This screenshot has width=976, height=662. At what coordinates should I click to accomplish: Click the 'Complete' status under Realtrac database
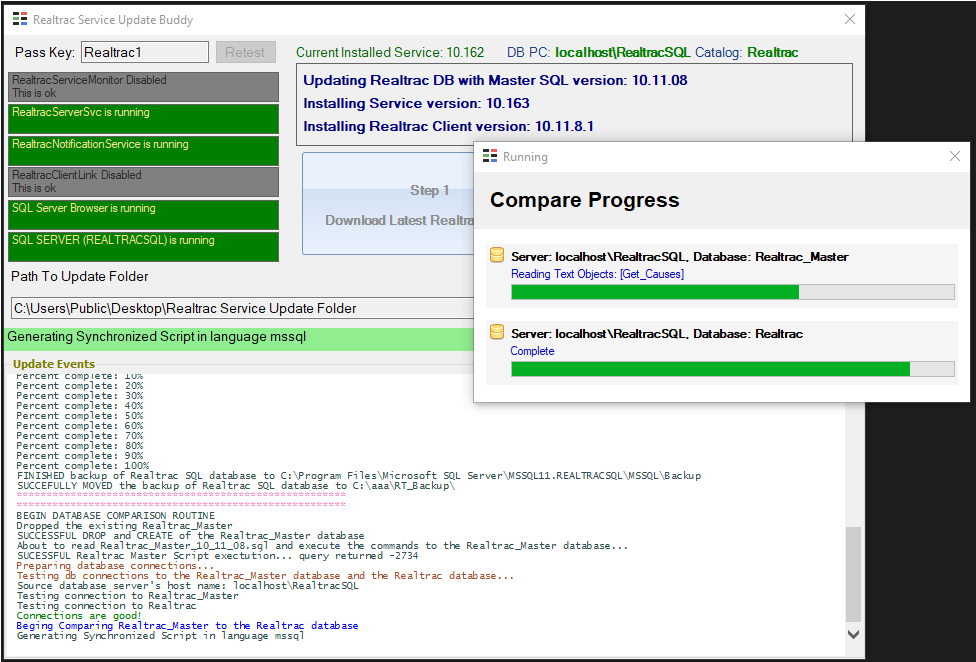pyautogui.click(x=532, y=351)
